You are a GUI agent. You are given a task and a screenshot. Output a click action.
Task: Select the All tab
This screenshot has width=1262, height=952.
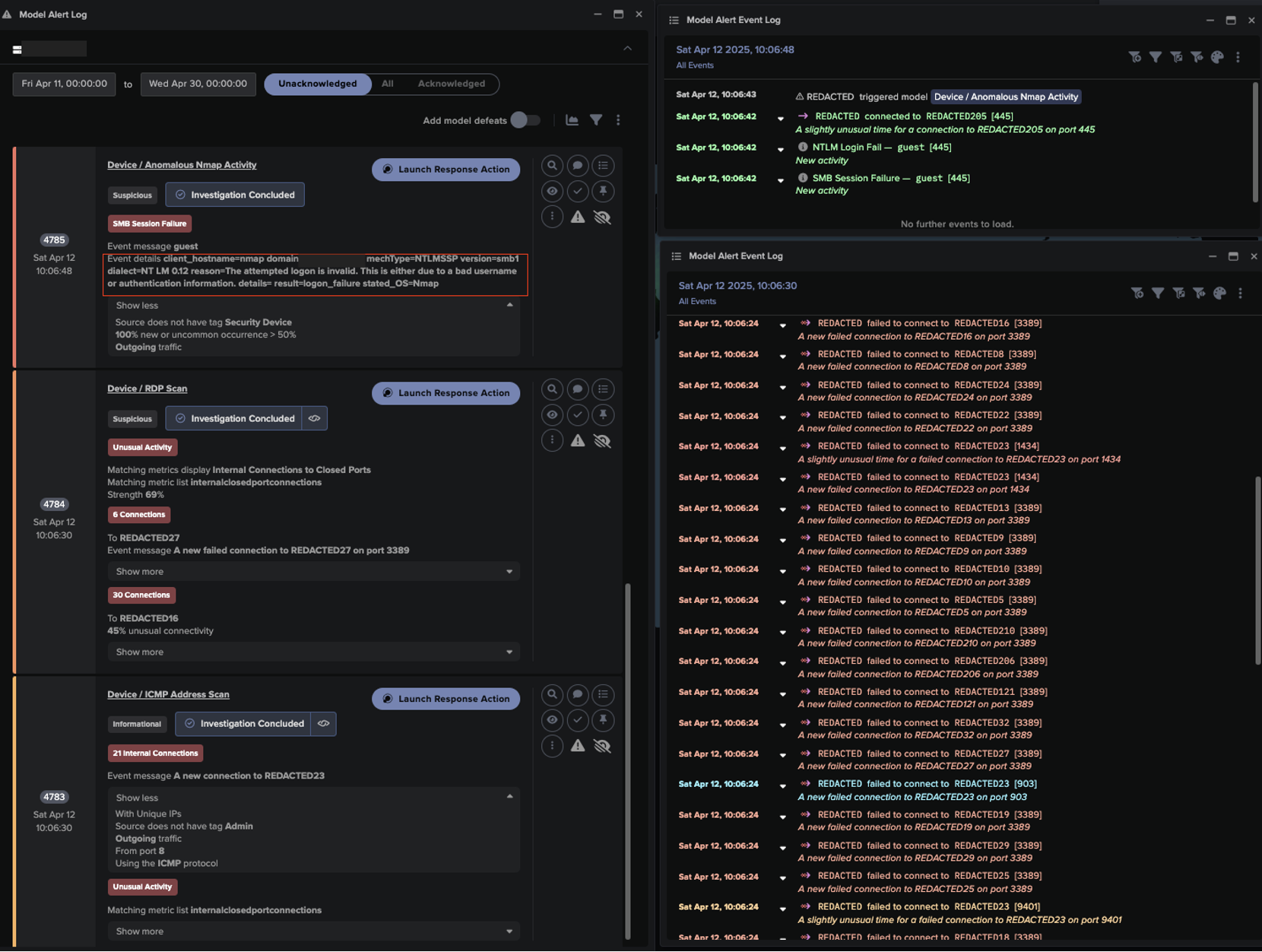[x=387, y=84]
